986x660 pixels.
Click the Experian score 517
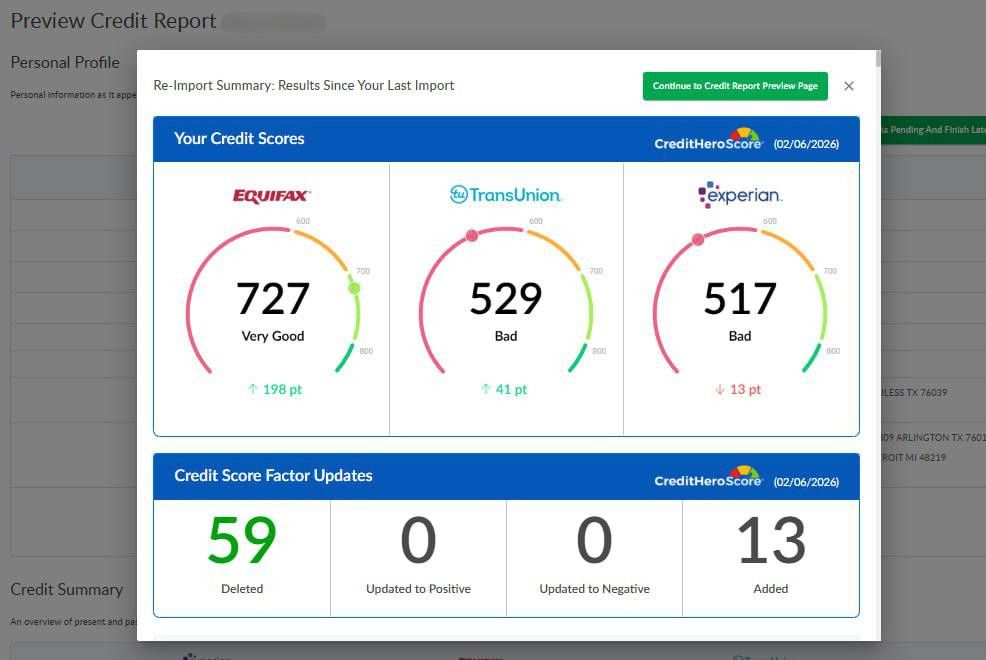point(740,298)
